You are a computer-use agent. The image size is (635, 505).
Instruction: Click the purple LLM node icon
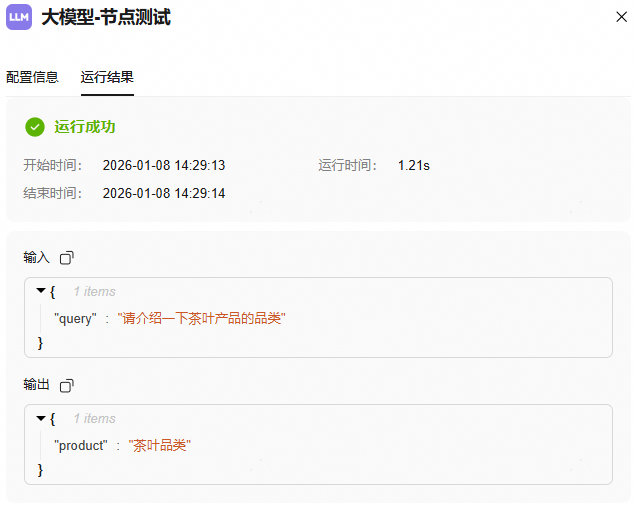point(19,17)
